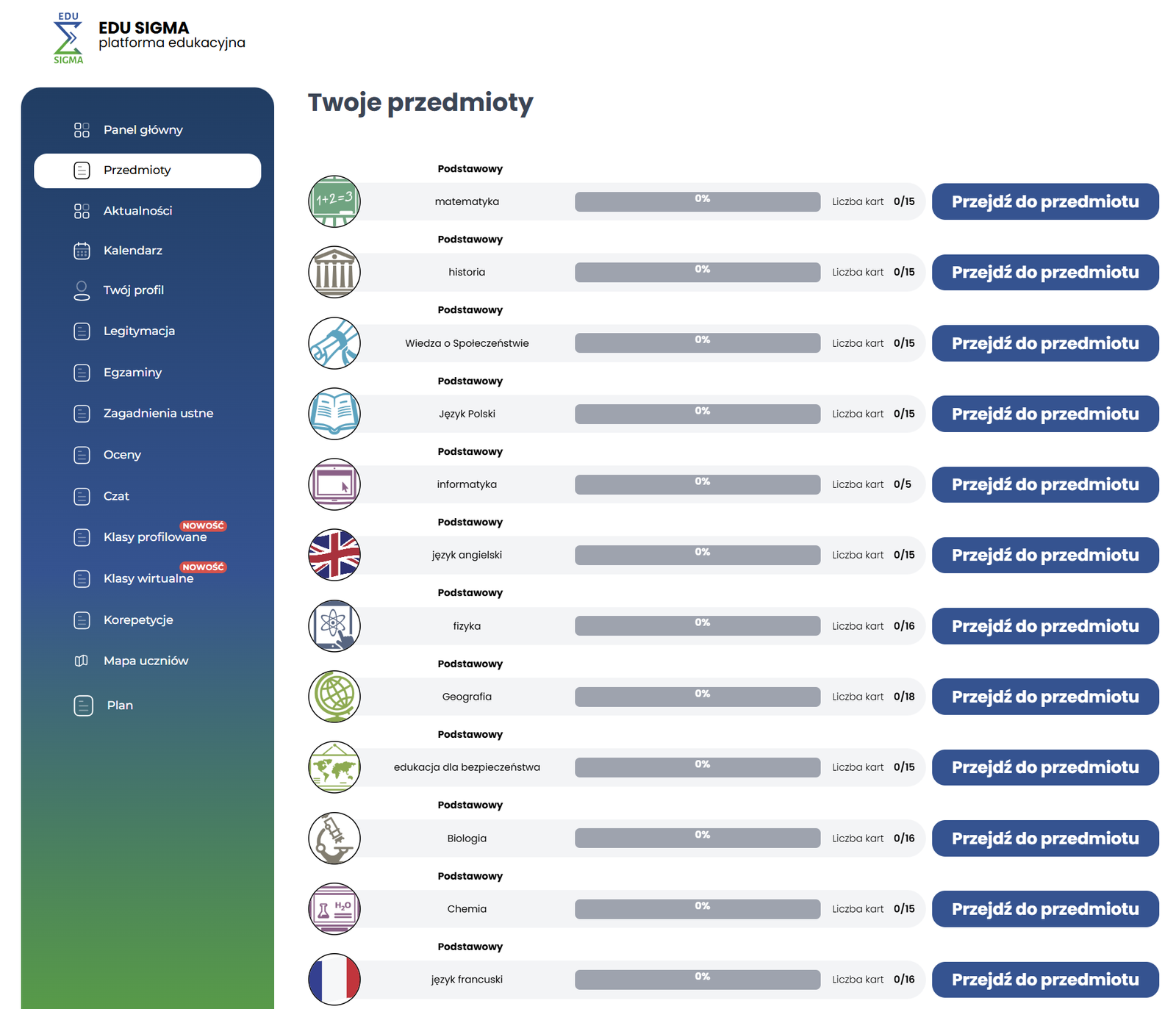Click the fizyka atom icon
The image size is (1176, 1009).
(x=334, y=626)
